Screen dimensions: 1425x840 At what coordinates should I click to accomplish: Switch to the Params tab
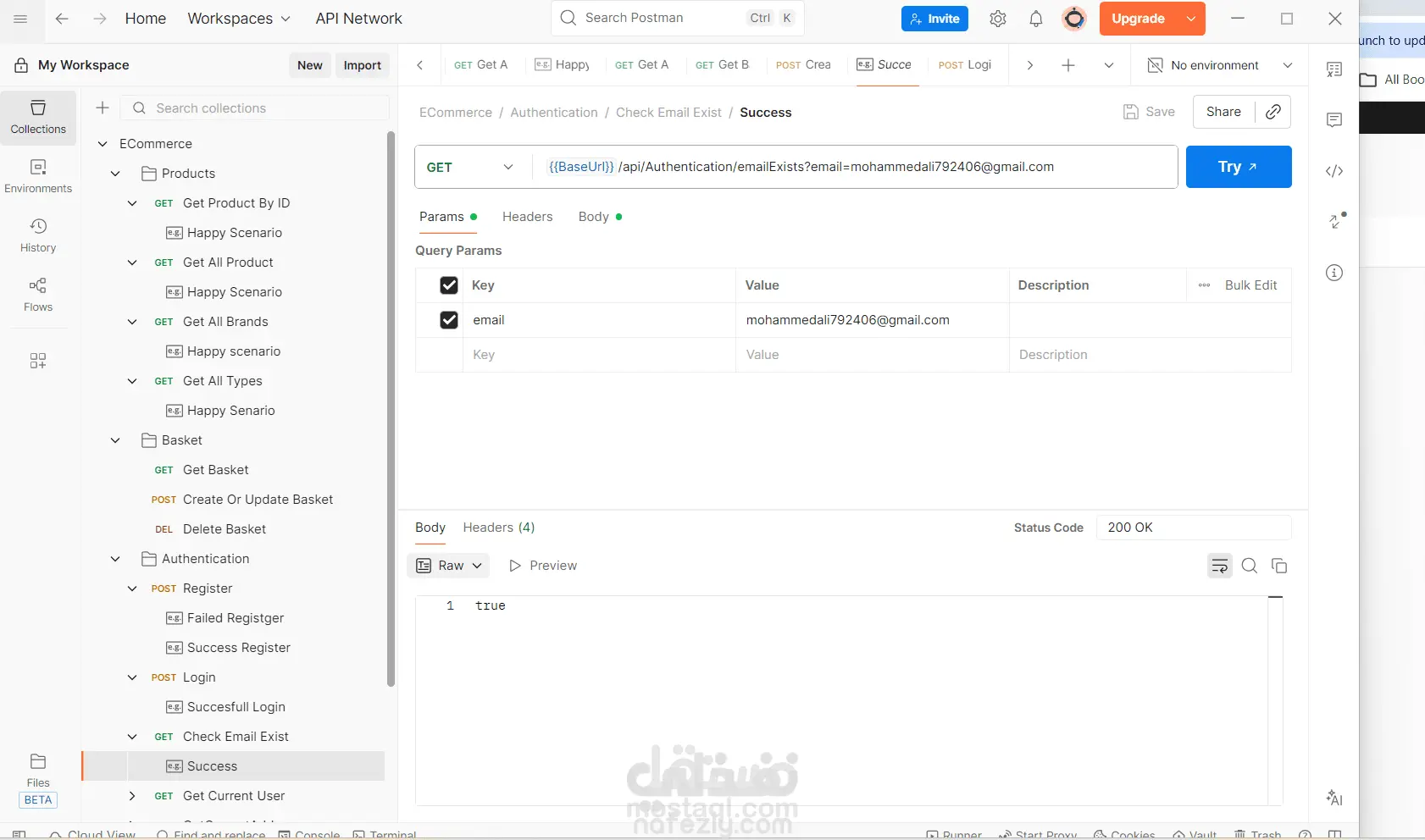447,217
